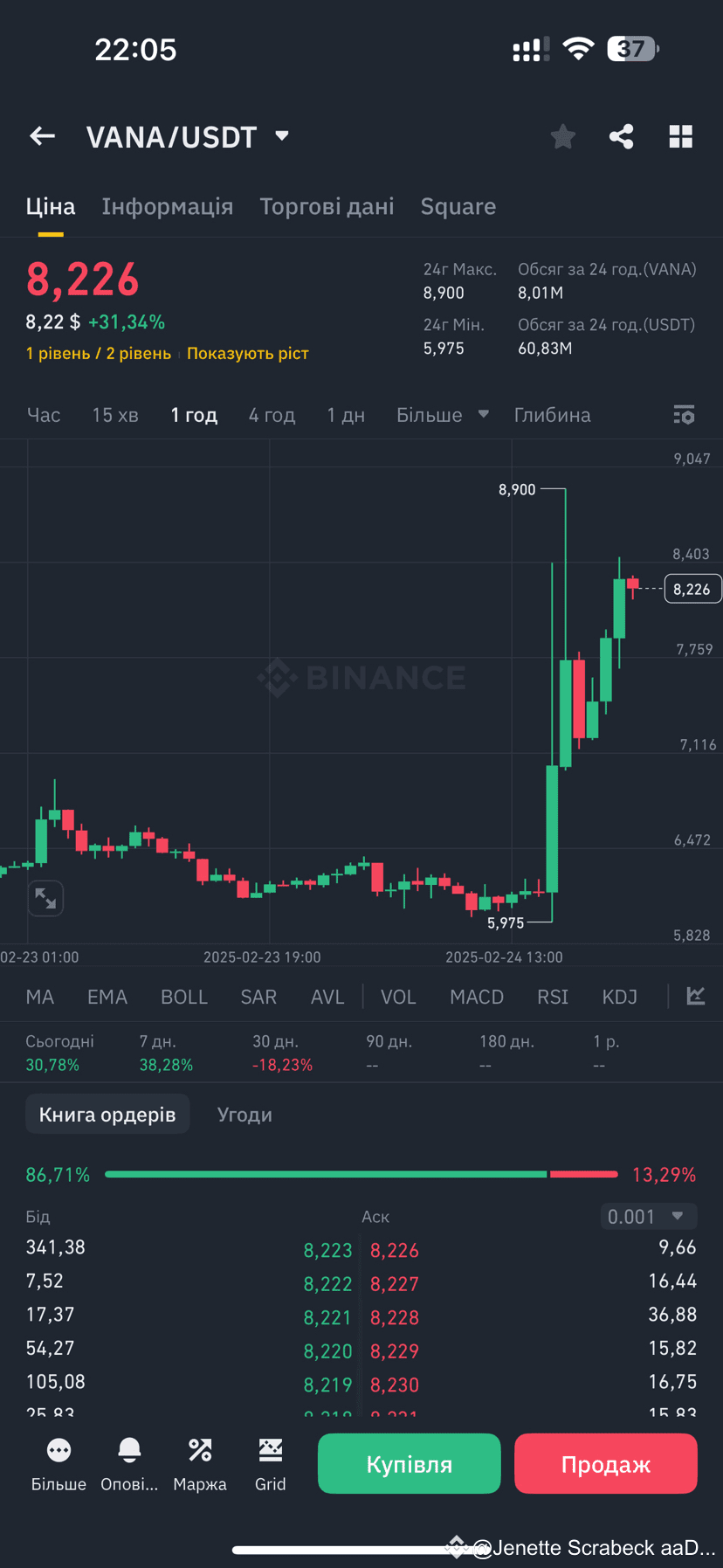The image size is (723, 1568).
Task: Open indicator settings chart icon
Action: coord(695,996)
